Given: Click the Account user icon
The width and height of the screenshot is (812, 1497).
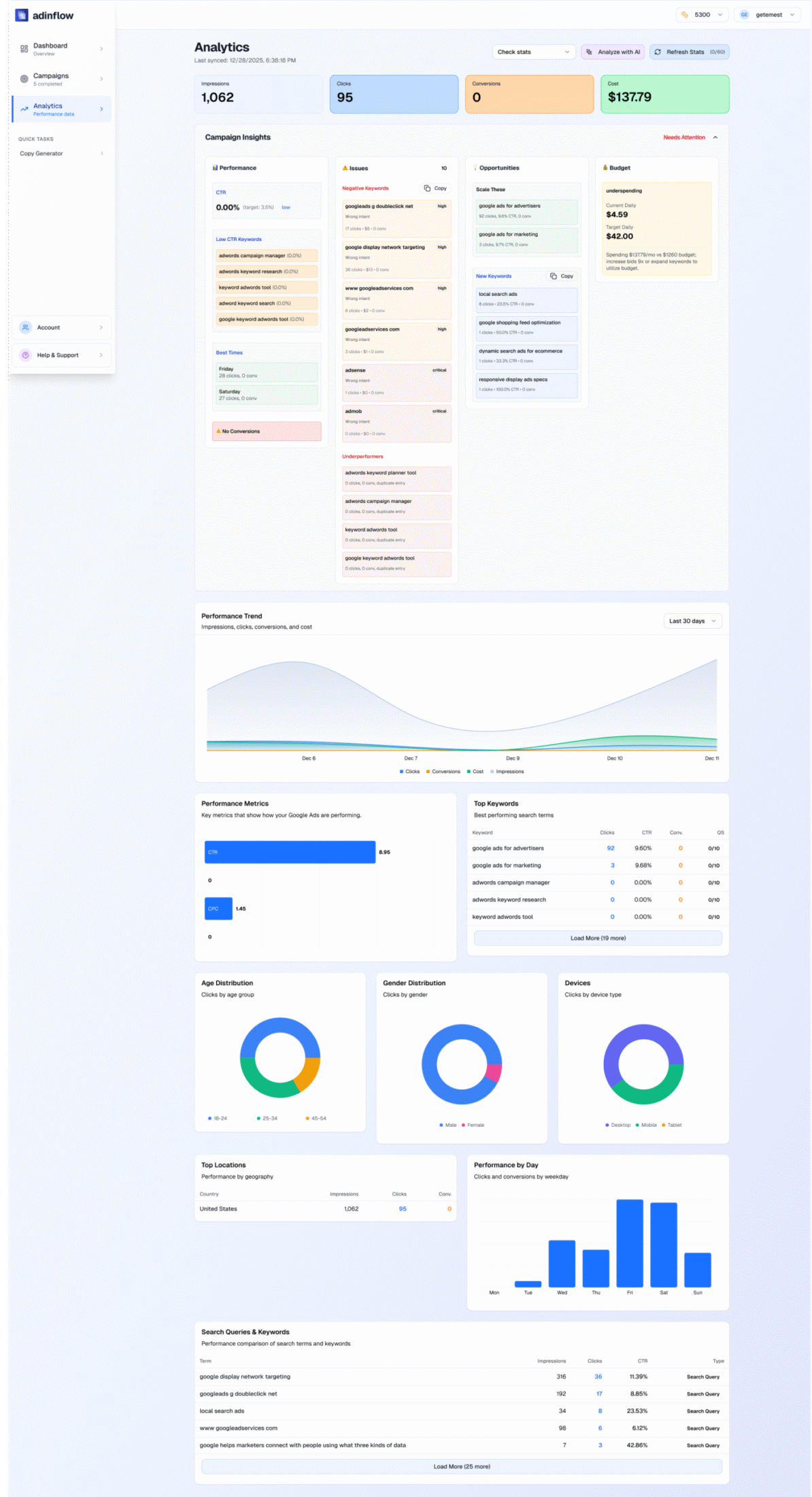Looking at the screenshot, I should [x=25, y=327].
